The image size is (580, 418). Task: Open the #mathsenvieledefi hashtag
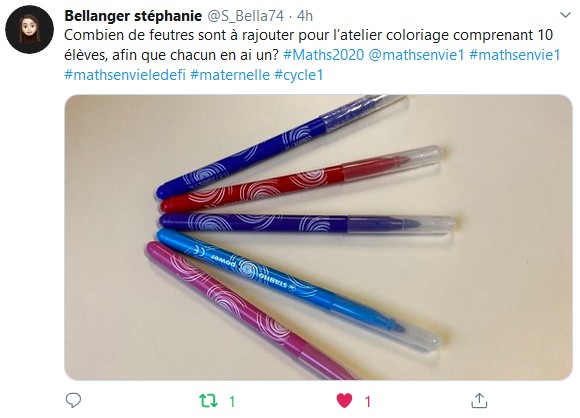[x=125, y=75]
